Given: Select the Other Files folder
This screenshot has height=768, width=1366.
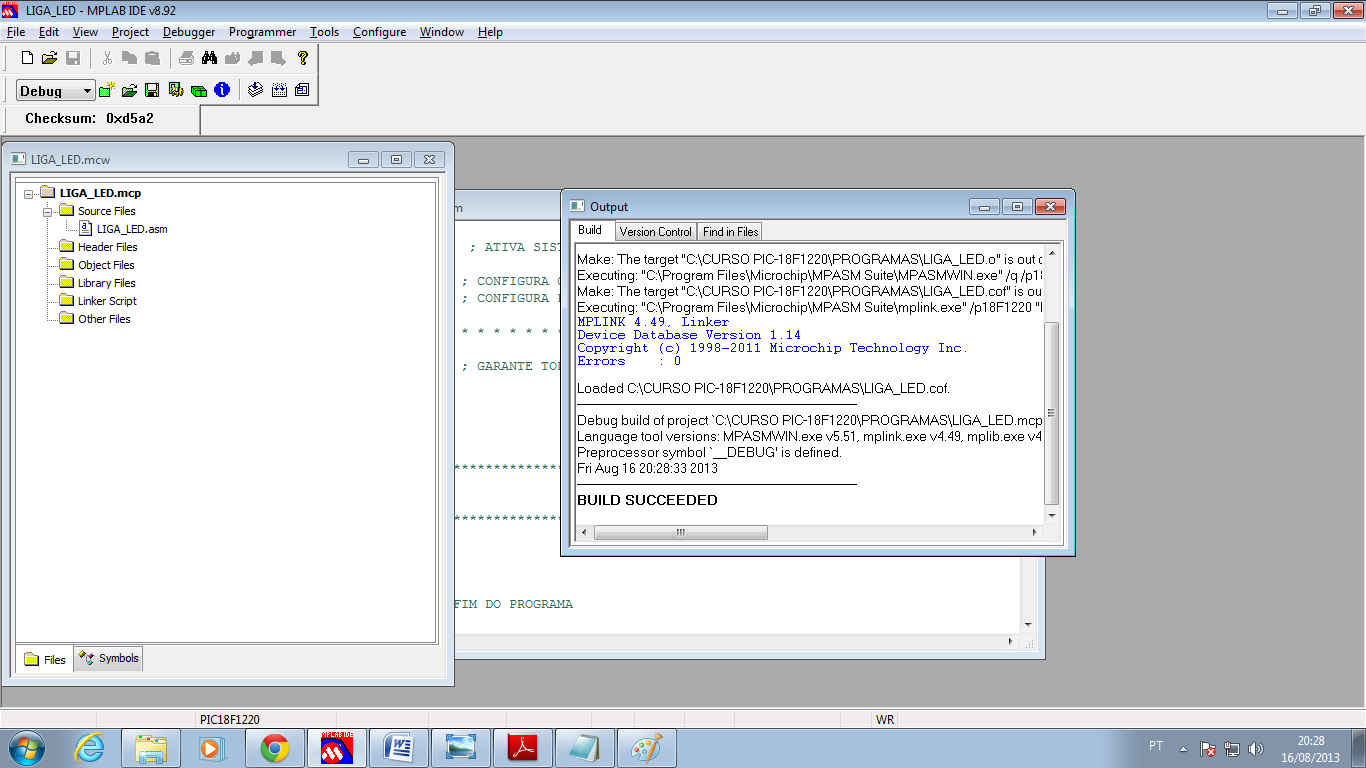Looking at the screenshot, I should pos(104,319).
